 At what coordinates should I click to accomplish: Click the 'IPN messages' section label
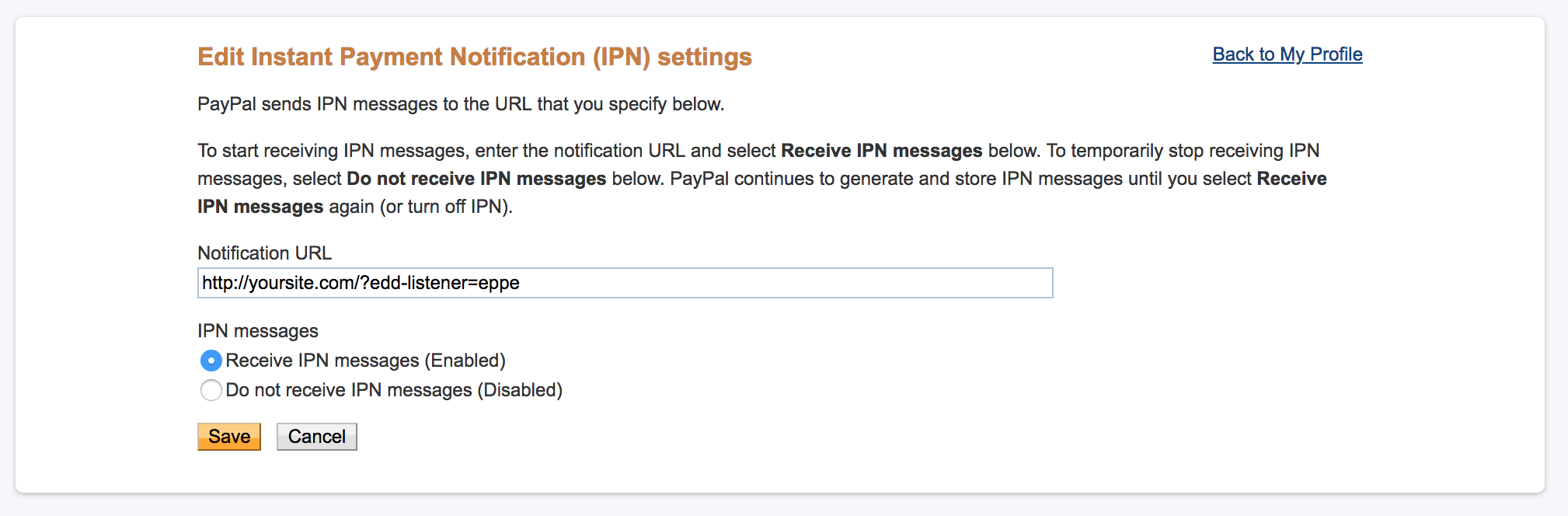click(258, 331)
